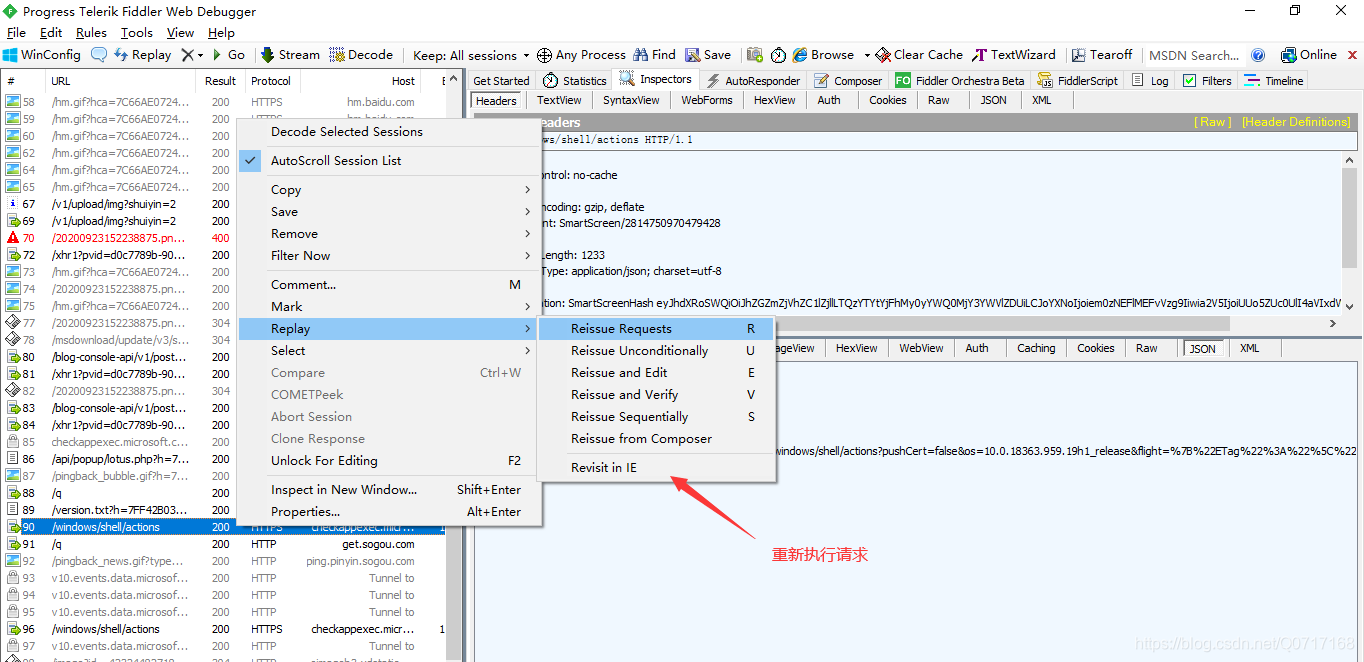Select the request TextView tab
Viewport: 1364px width, 662px height.
pyautogui.click(x=559, y=100)
